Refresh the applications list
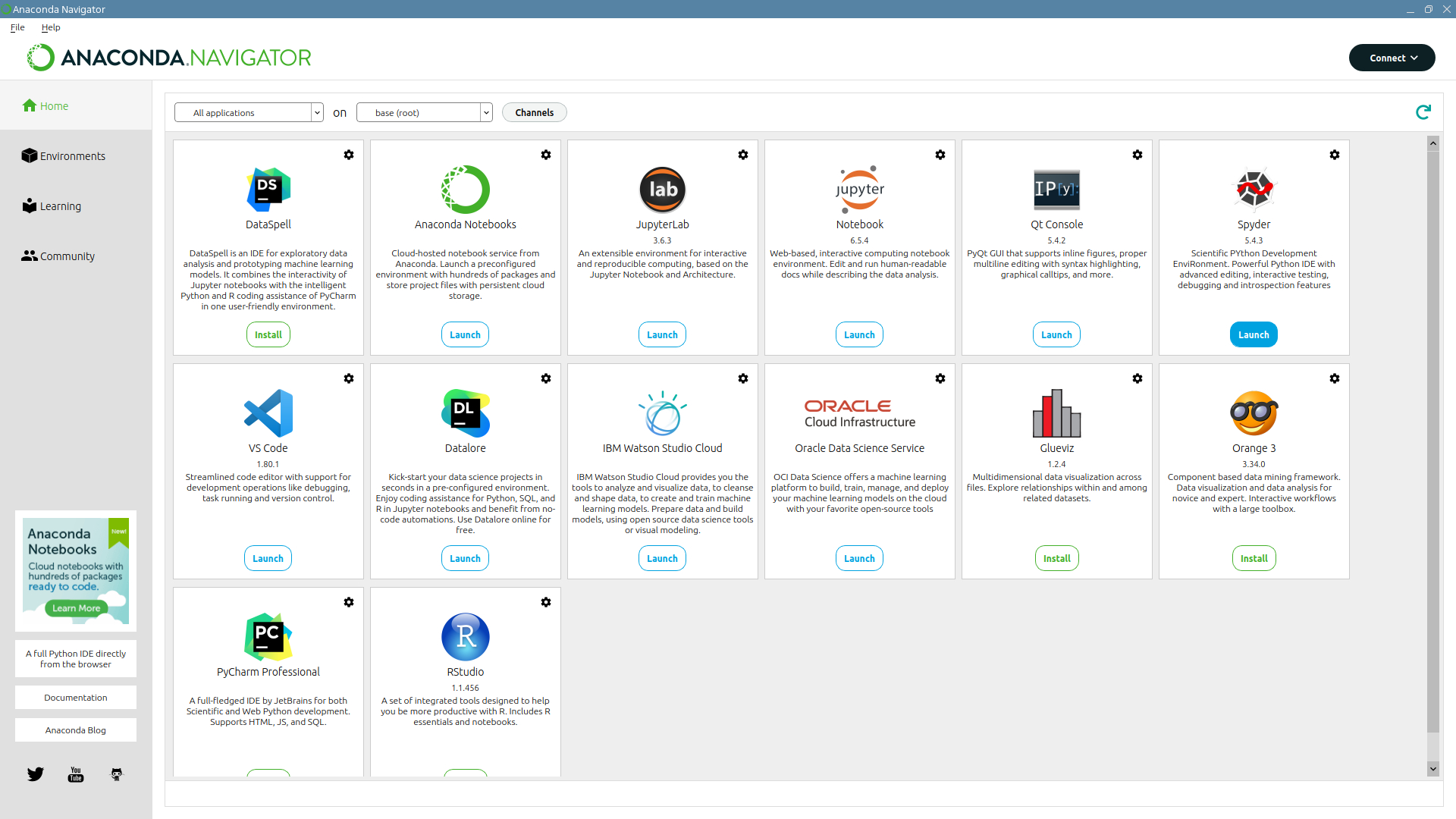This screenshot has width=1456, height=819. tap(1423, 112)
